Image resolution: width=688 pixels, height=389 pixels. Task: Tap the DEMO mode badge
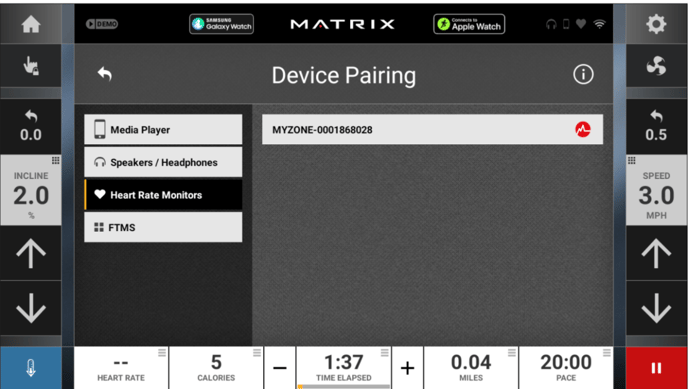(102, 24)
